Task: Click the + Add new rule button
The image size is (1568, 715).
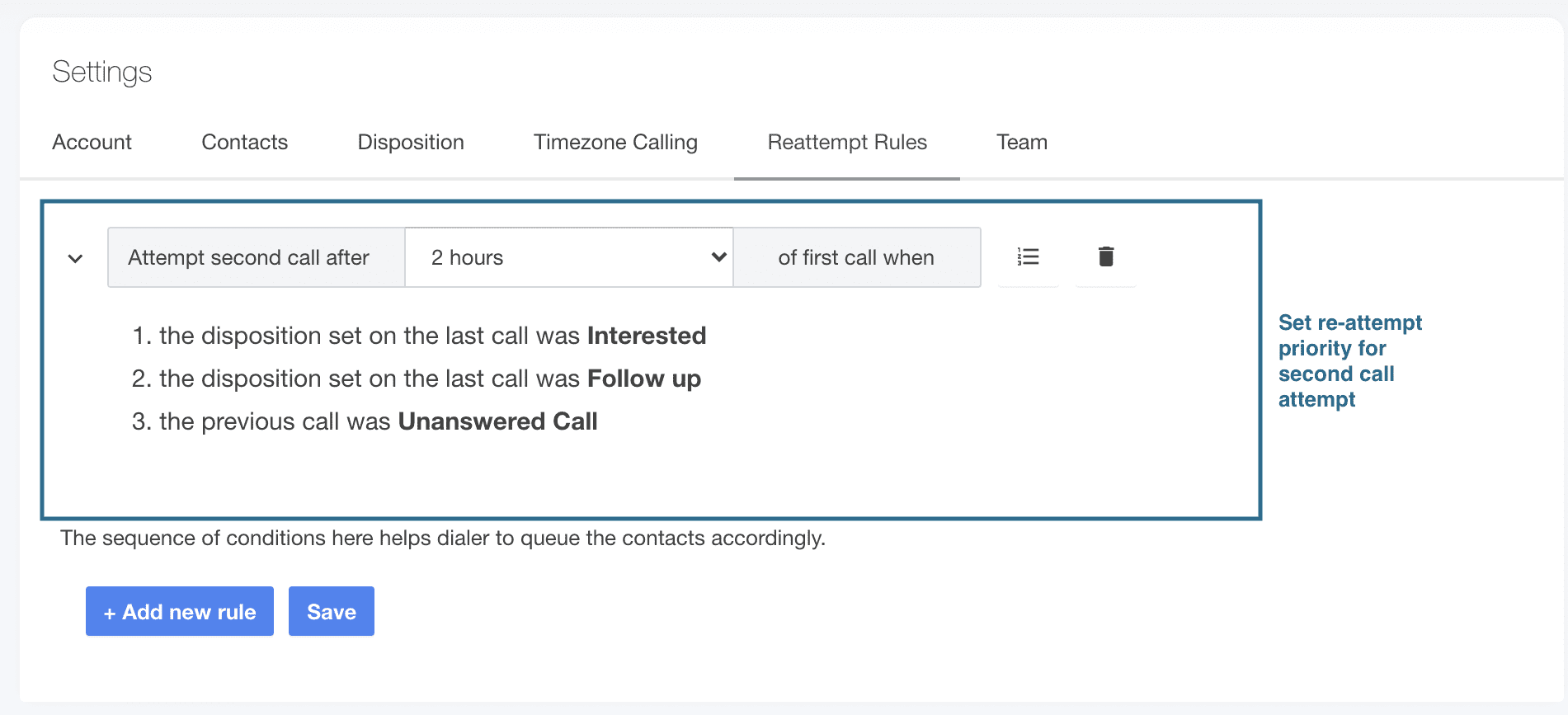Action: (179, 611)
